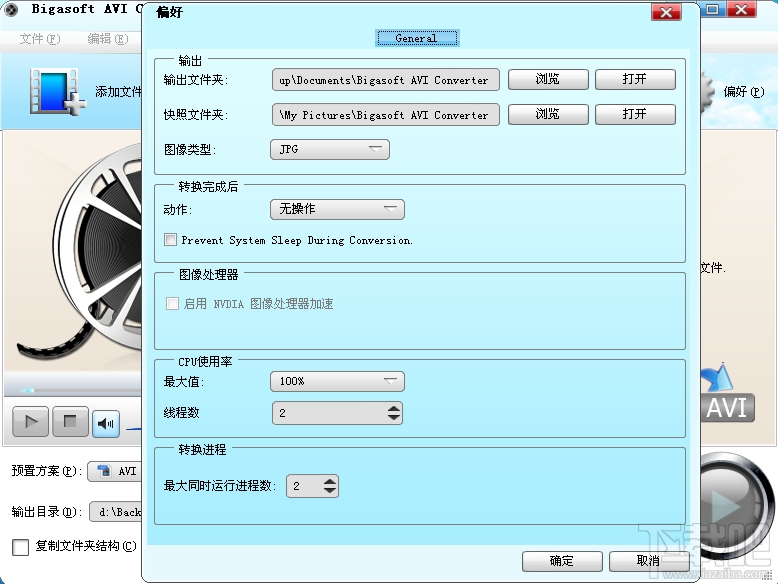Click the 输出文件夹 path field
778x584 pixels.
[x=386, y=80]
